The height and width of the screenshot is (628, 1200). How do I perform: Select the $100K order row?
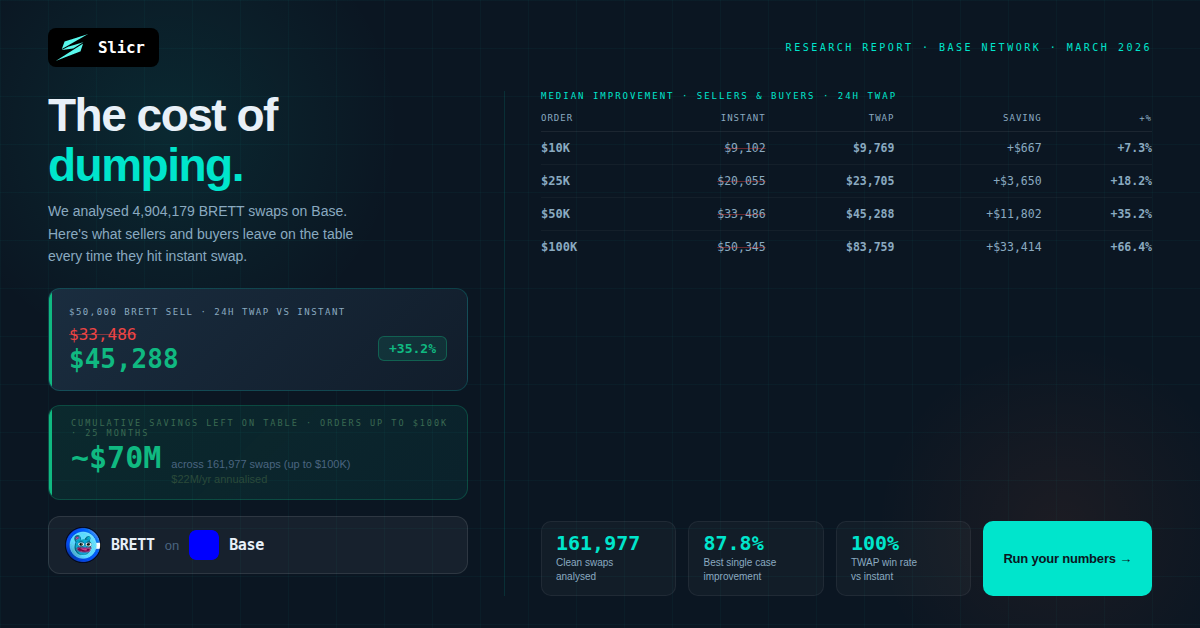[845, 247]
